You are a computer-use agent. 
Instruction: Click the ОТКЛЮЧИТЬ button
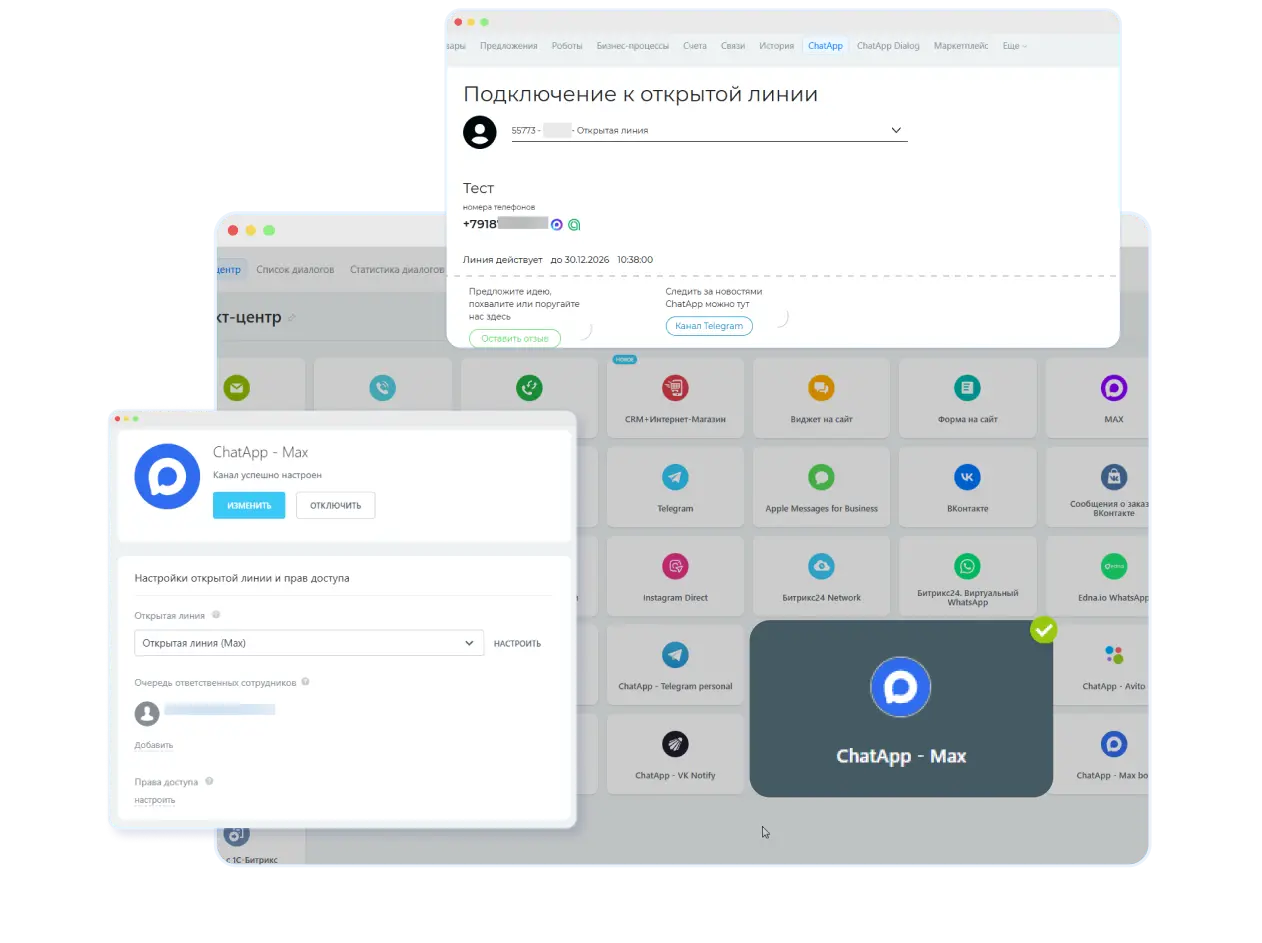click(x=335, y=506)
